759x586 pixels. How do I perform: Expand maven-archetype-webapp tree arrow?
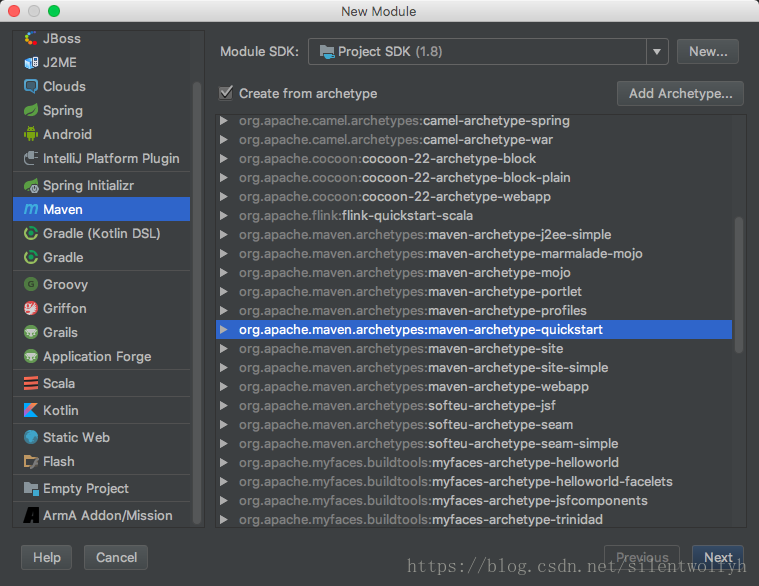pos(224,387)
